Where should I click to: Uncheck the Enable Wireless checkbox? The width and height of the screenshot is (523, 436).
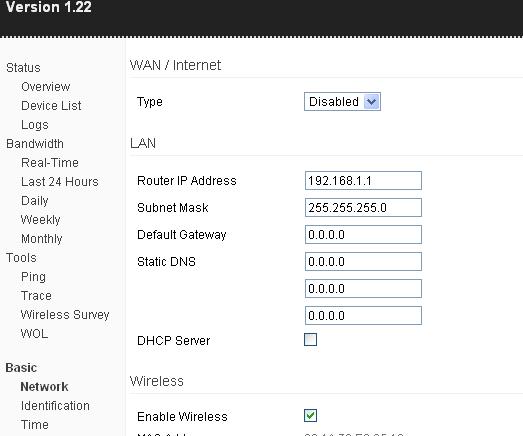click(311, 416)
